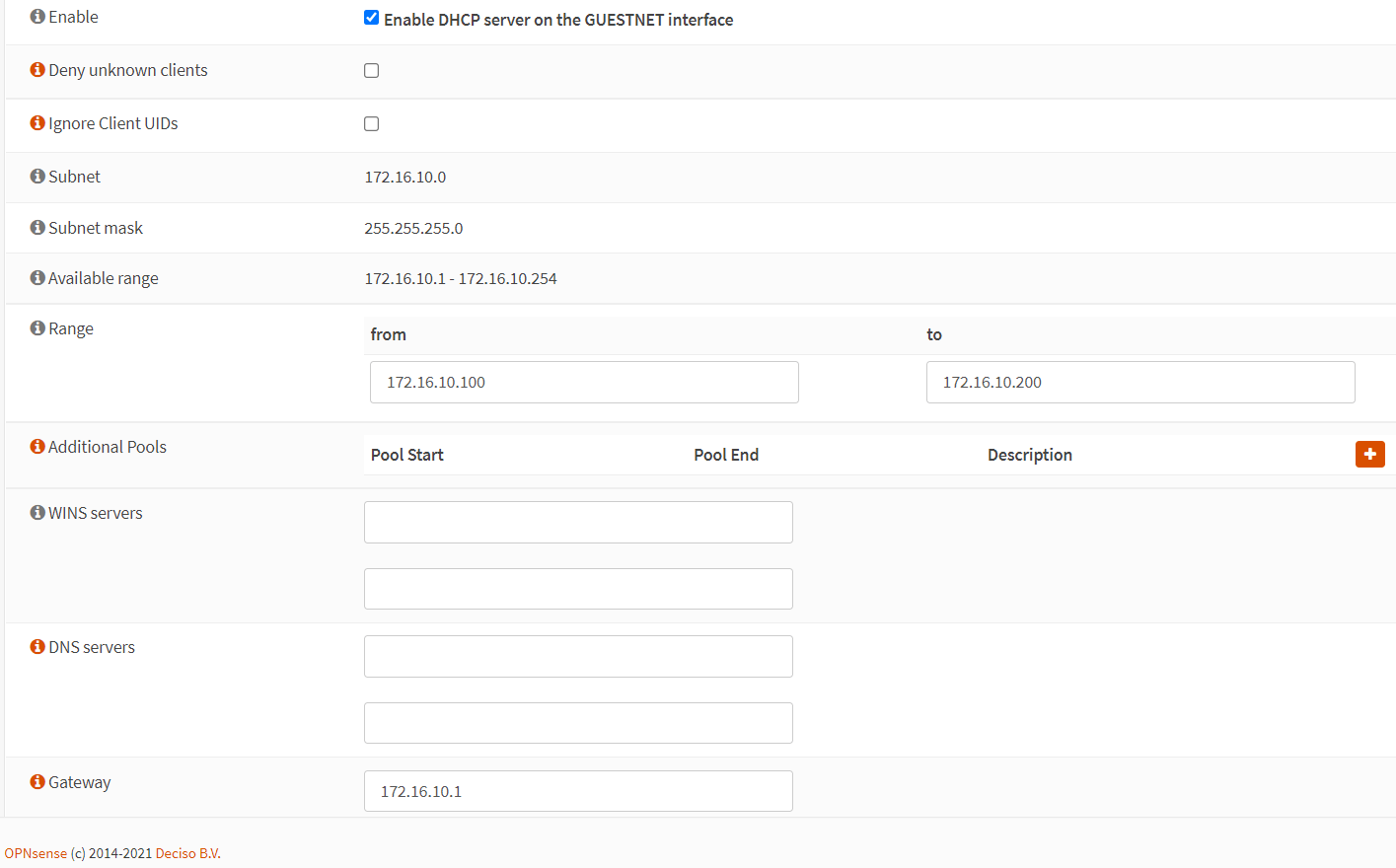Viewport: 1396px width, 868px height.
Task: Click the Gateway address field
Action: (578, 791)
